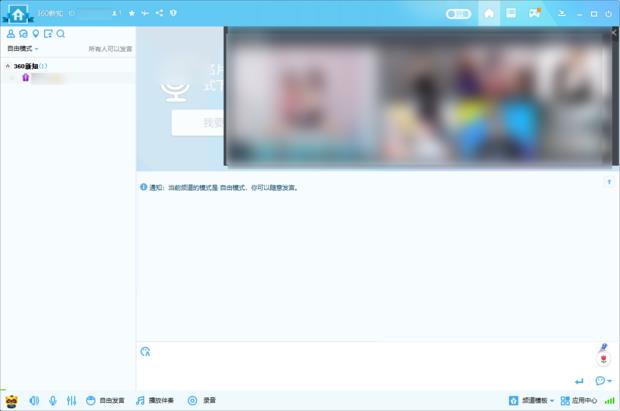The width and height of the screenshot is (620, 411).
Task: Toggle the switch in the title bar
Action: pos(458,14)
